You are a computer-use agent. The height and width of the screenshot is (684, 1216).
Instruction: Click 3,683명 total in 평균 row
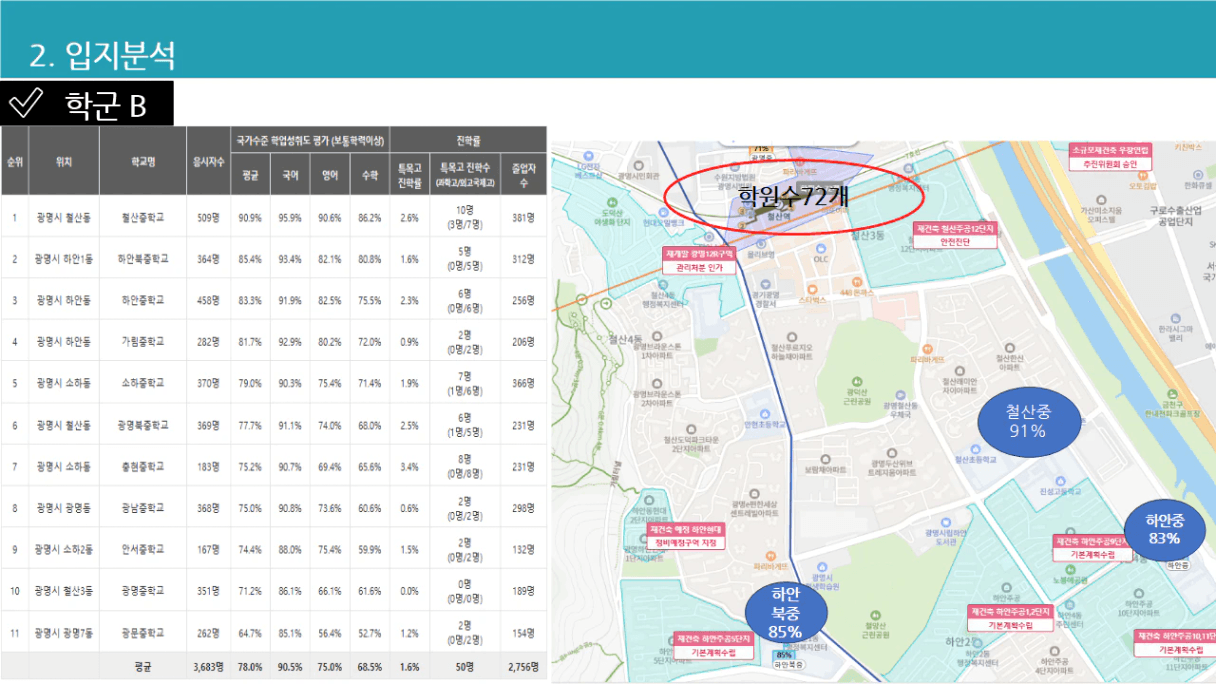coord(208,665)
